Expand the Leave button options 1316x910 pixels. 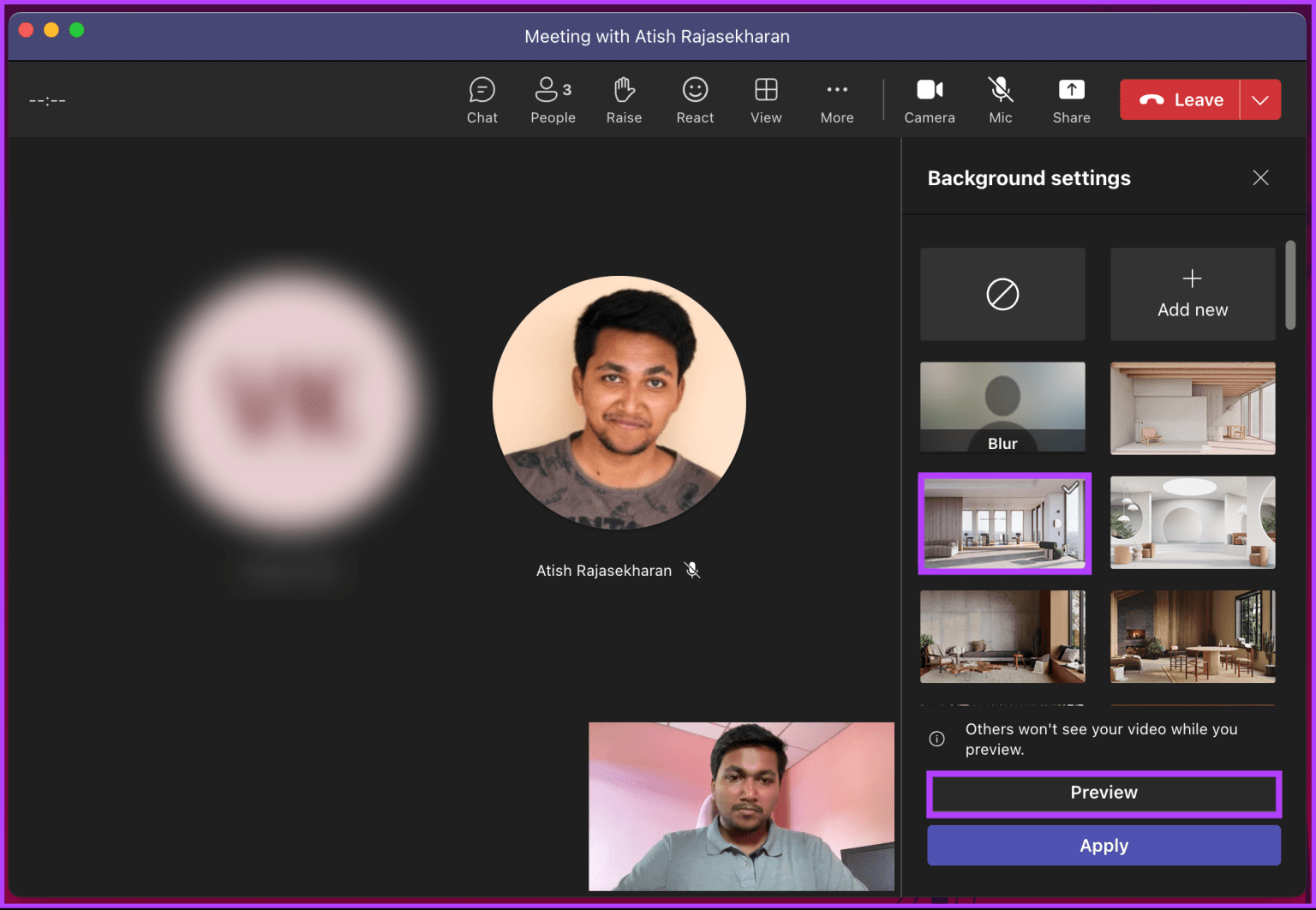1259,99
